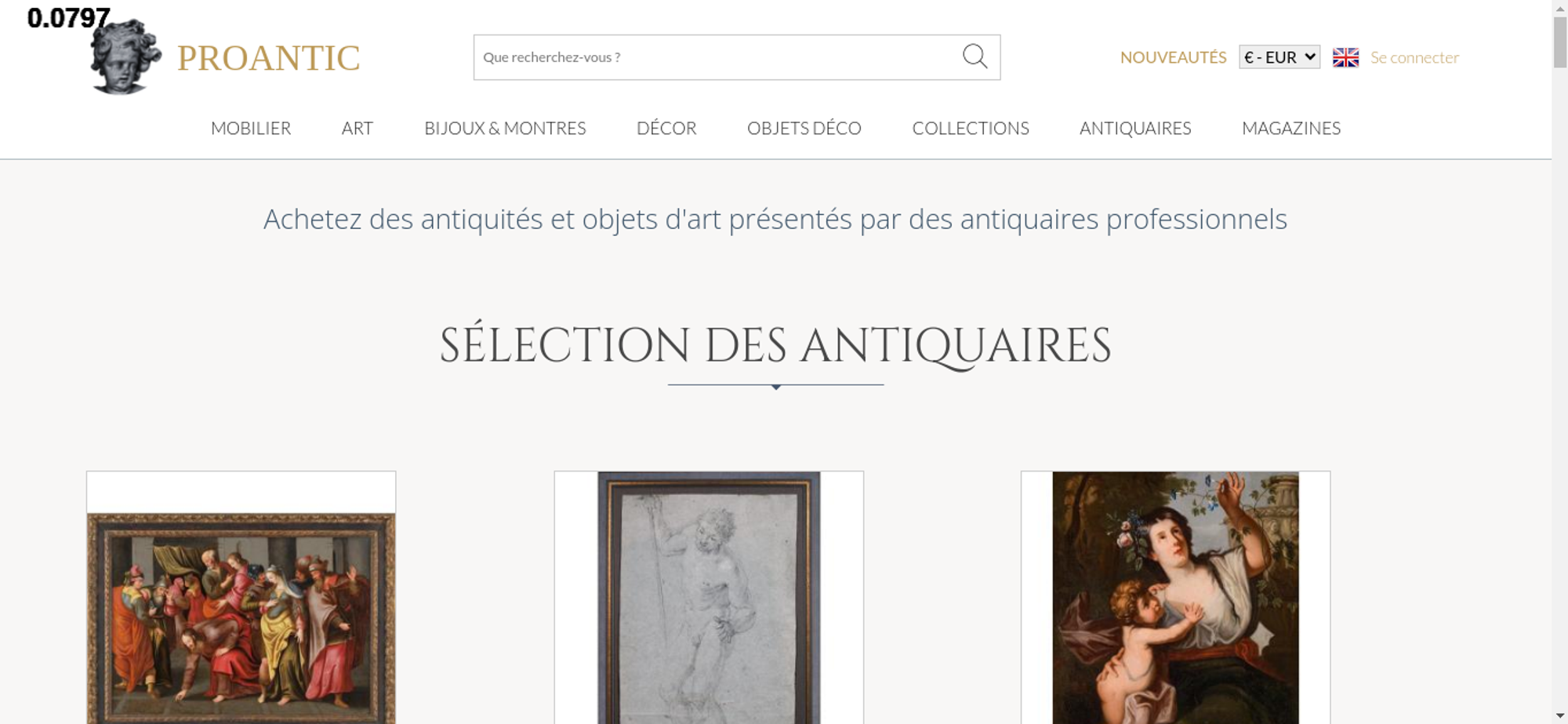Open the Art menu
The height and width of the screenshot is (724, 1568).
click(358, 128)
